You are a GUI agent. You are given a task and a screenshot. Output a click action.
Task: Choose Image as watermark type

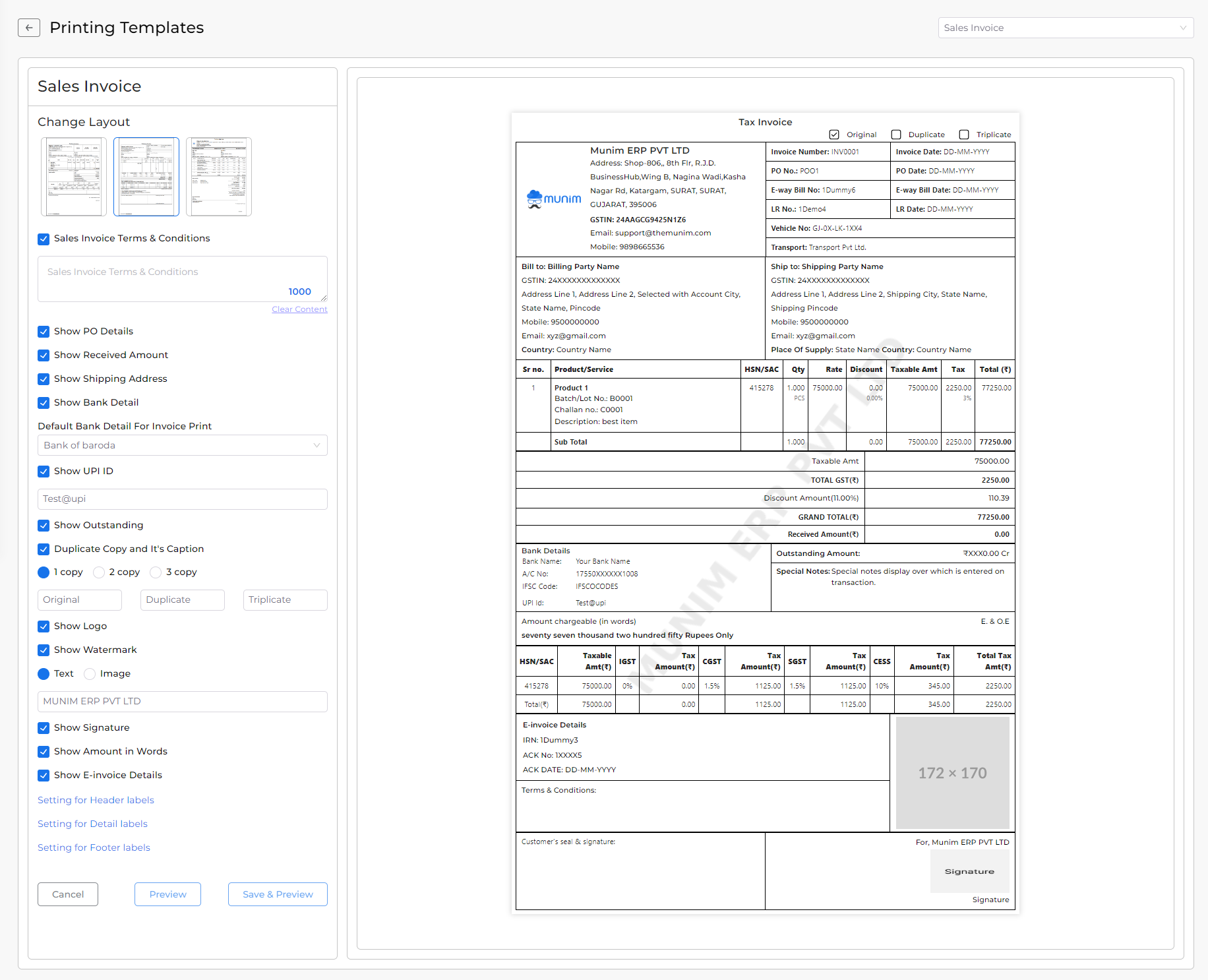(x=90, y=673)
